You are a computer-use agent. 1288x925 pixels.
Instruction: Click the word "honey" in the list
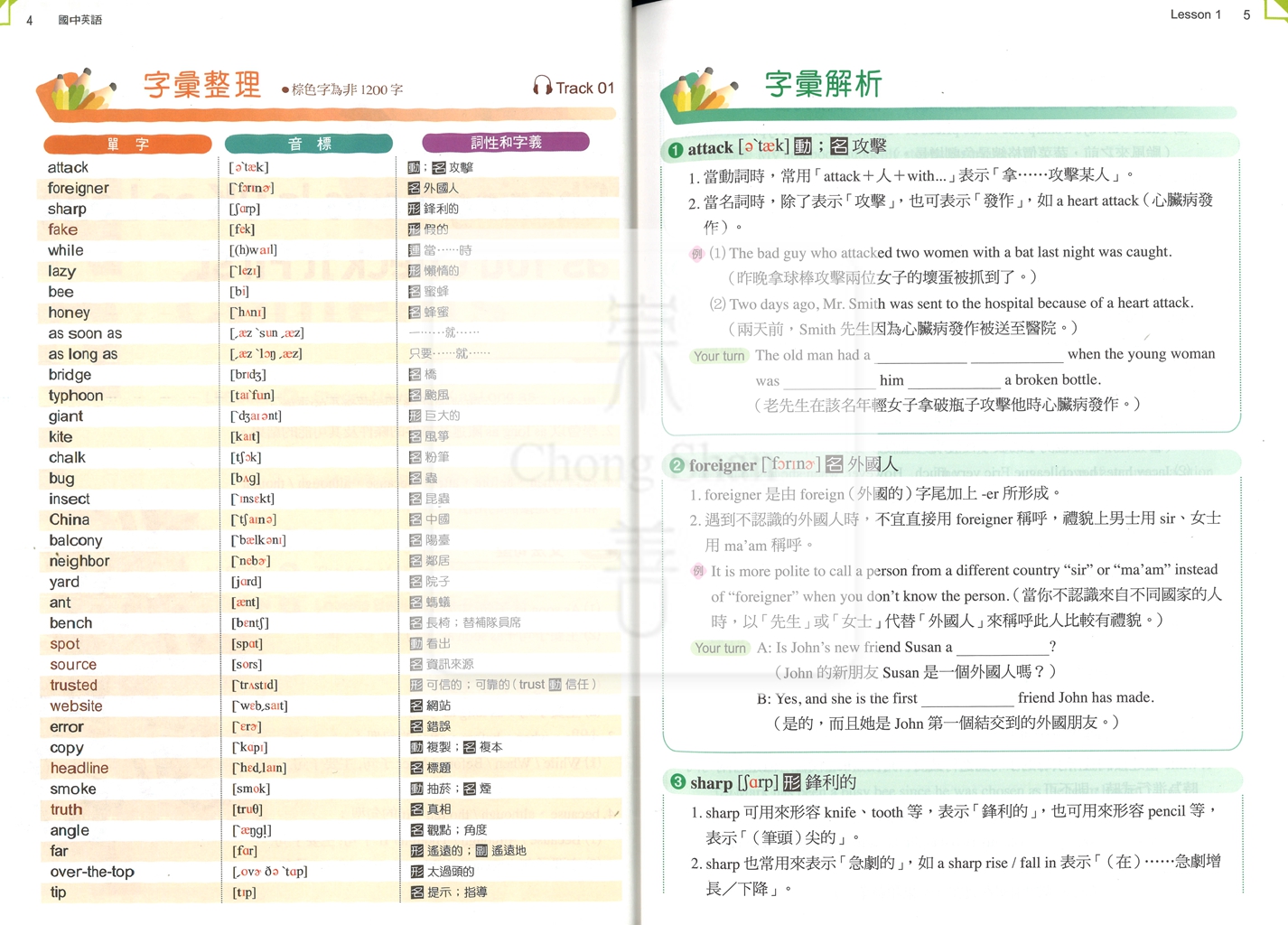[69, 313]
